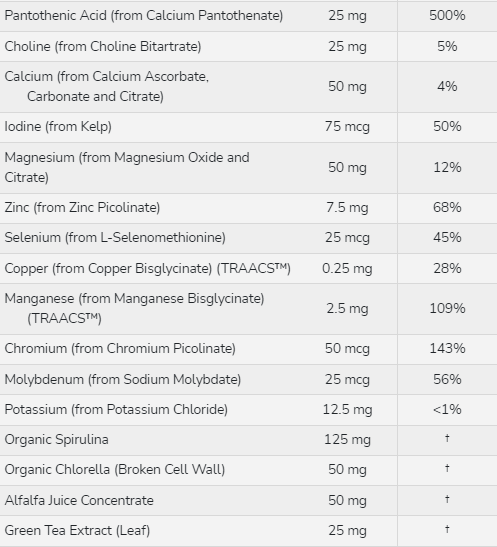Click the <1% potassium daily value
497x547 pixels.
point(447,410)
